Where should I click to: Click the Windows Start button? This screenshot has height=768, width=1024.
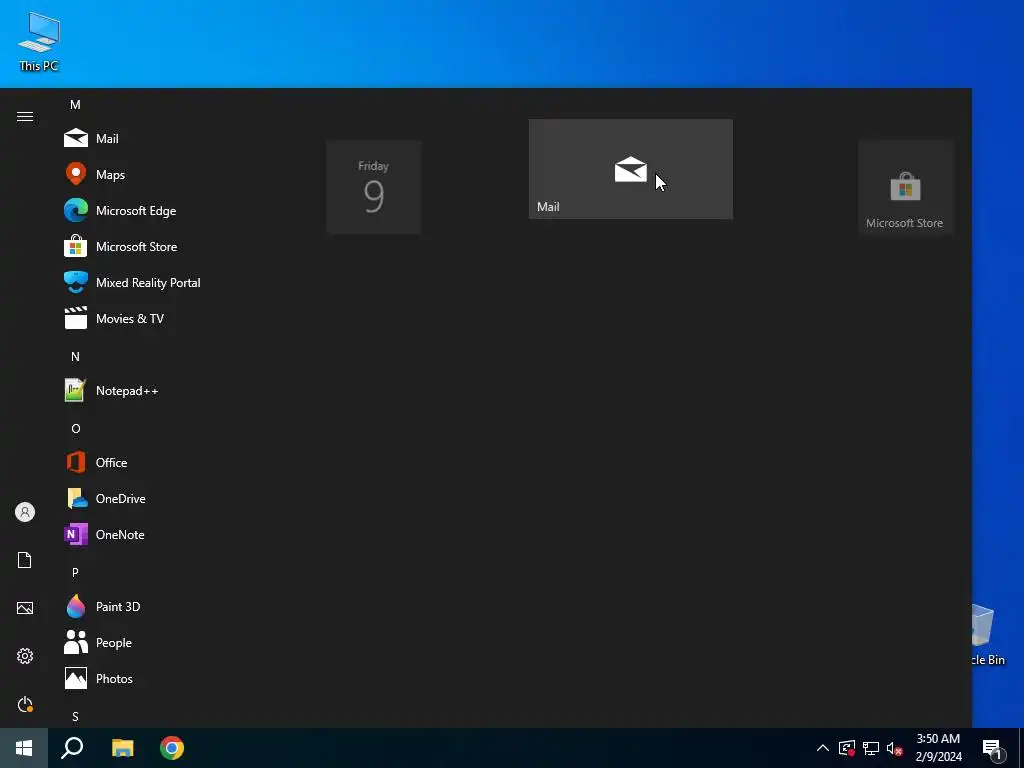[x=24, y=748]
